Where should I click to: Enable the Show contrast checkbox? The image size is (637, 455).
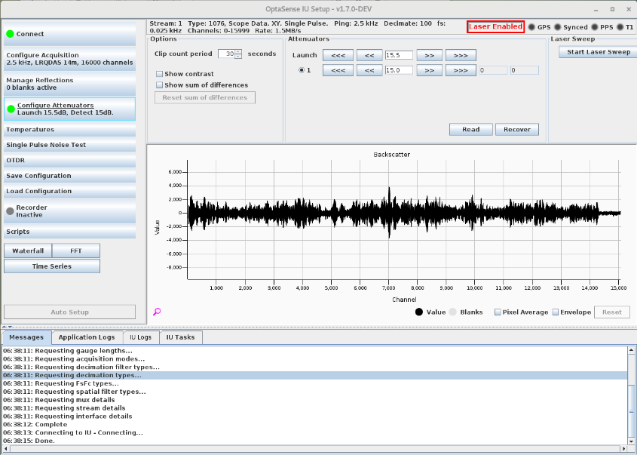click(x=160, y=74)
